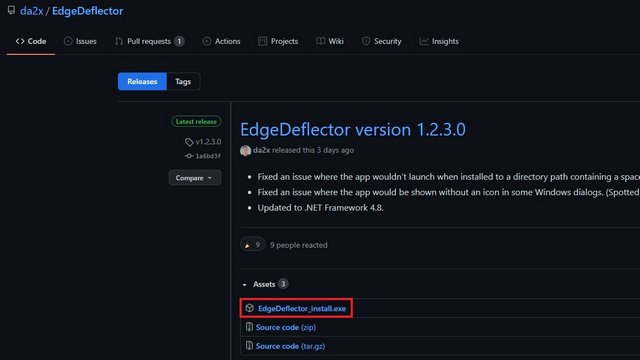Click 'Updated to .NET Framework 4.8.' line
This screenshot has height=360, width=640.
(320, 208)
